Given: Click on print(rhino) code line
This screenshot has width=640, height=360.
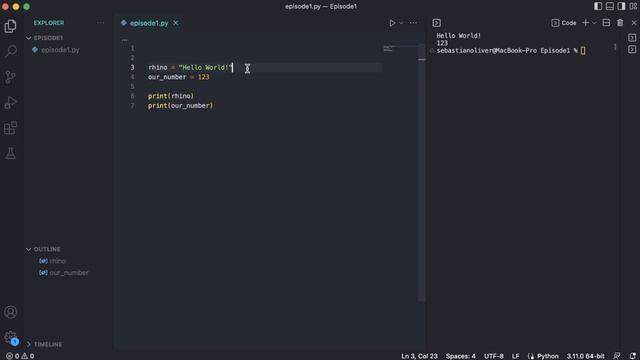Looking at the screenshot, I should pyautogui.click(x=171, y=96).
